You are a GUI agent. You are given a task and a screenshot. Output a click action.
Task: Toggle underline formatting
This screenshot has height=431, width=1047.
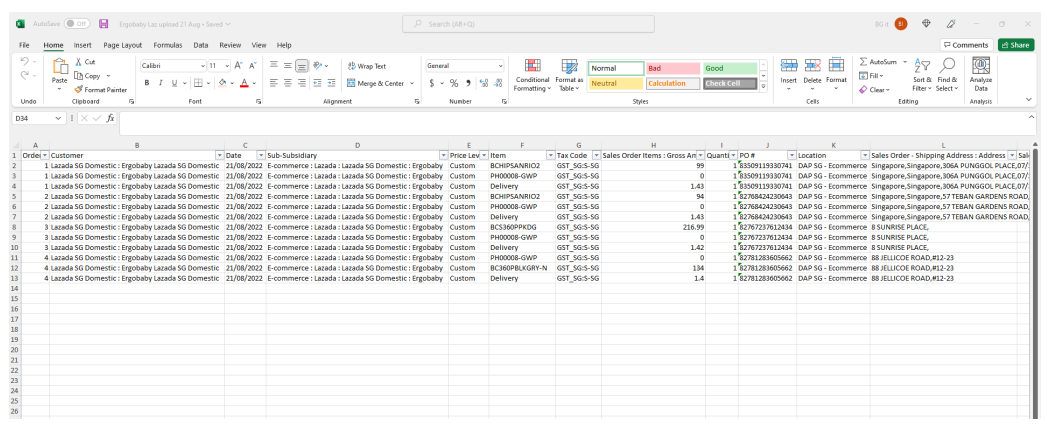[174, 84]
